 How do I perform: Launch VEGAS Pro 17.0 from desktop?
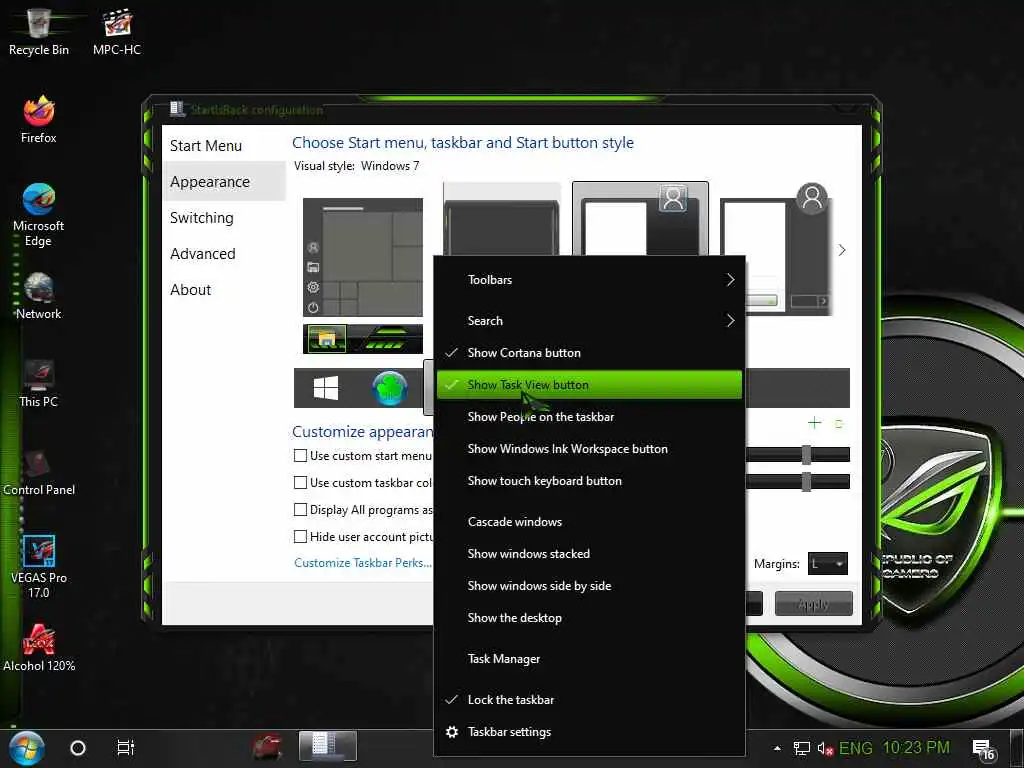39,566
